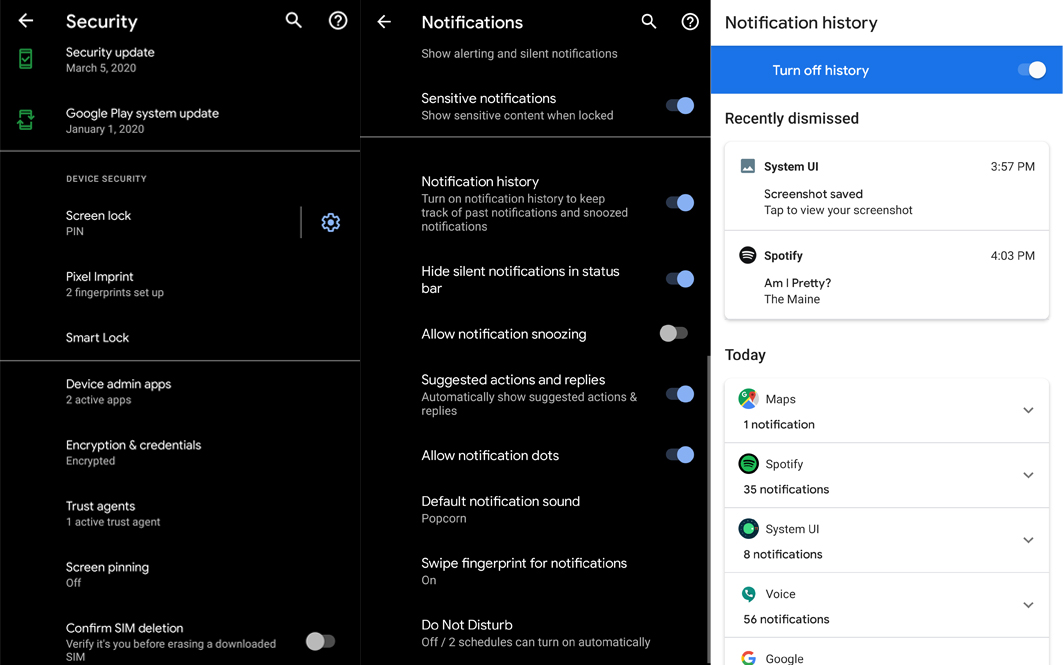Toggle Hide silent notifications in status bar
Image resolution: width=1063 pixels, height=665 pixels.
[x=680, y=279]
